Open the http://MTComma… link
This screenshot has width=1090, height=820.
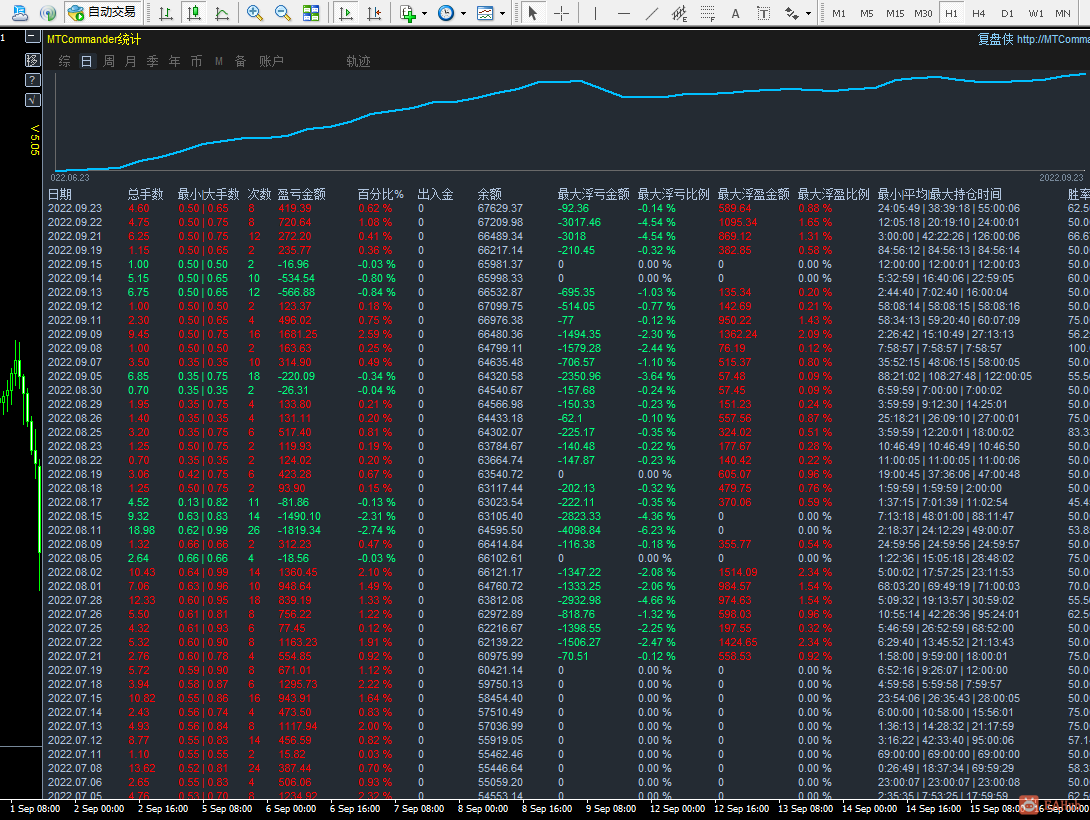[1052, 40]
